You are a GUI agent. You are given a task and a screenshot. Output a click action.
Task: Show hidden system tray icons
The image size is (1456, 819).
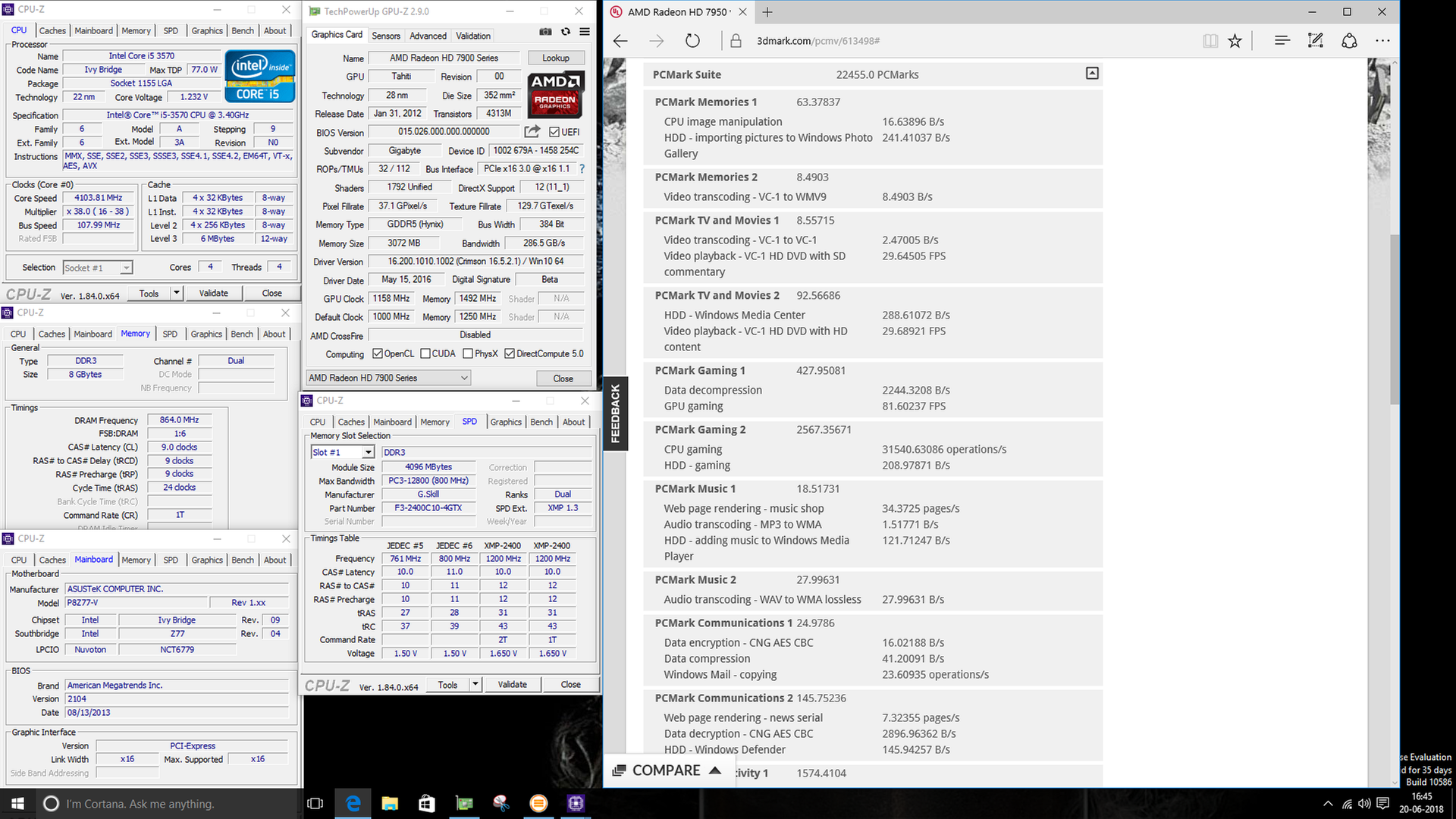tap(1328, 804)
